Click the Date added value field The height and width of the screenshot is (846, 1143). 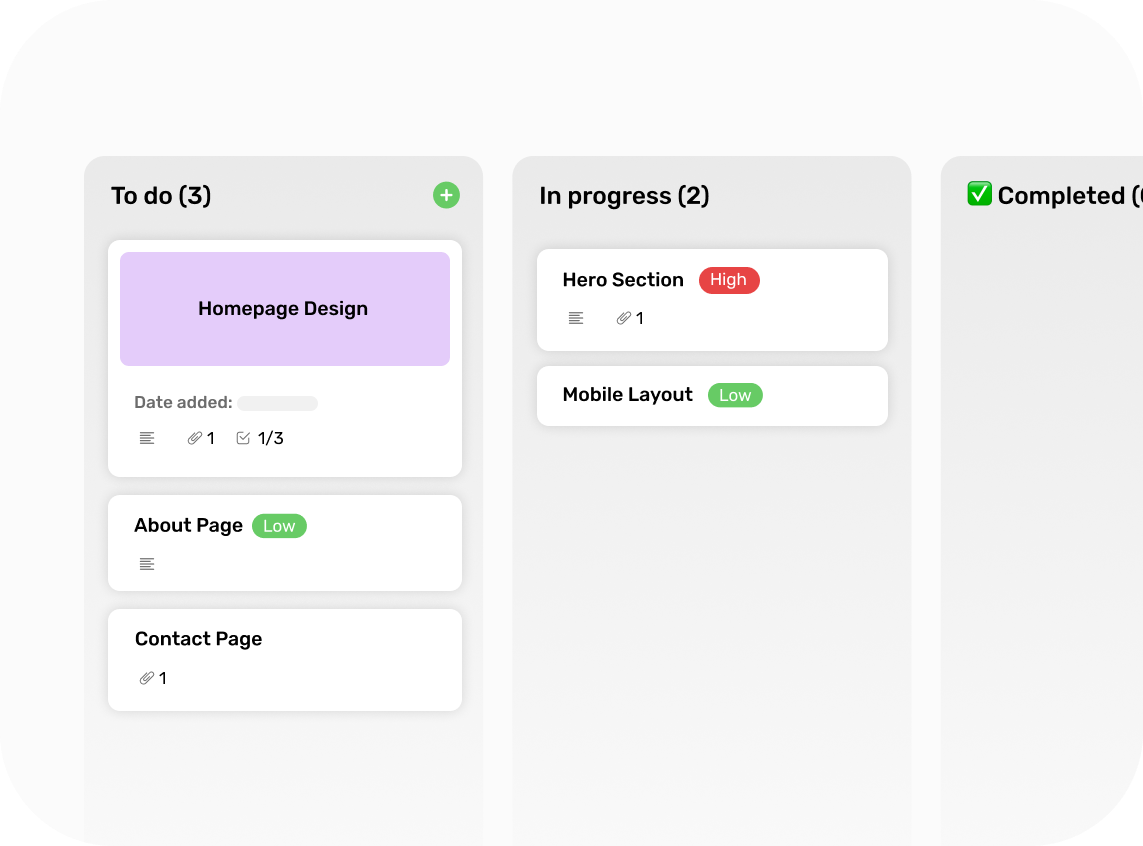[x=277, y=403]
